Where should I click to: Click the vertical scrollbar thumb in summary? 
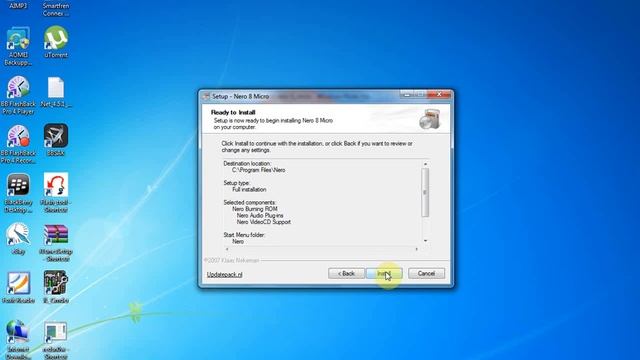pos(425,192)
